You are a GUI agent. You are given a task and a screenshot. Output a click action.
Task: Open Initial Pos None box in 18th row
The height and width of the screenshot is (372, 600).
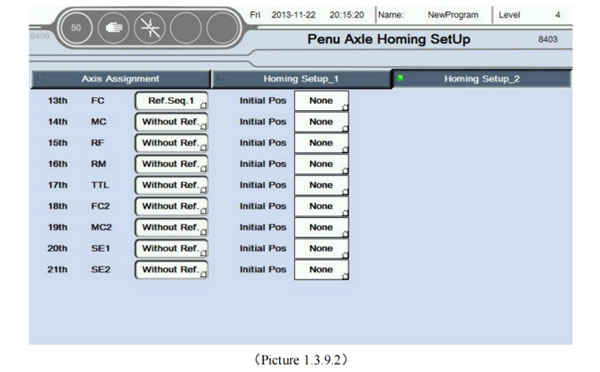(321, 206)
